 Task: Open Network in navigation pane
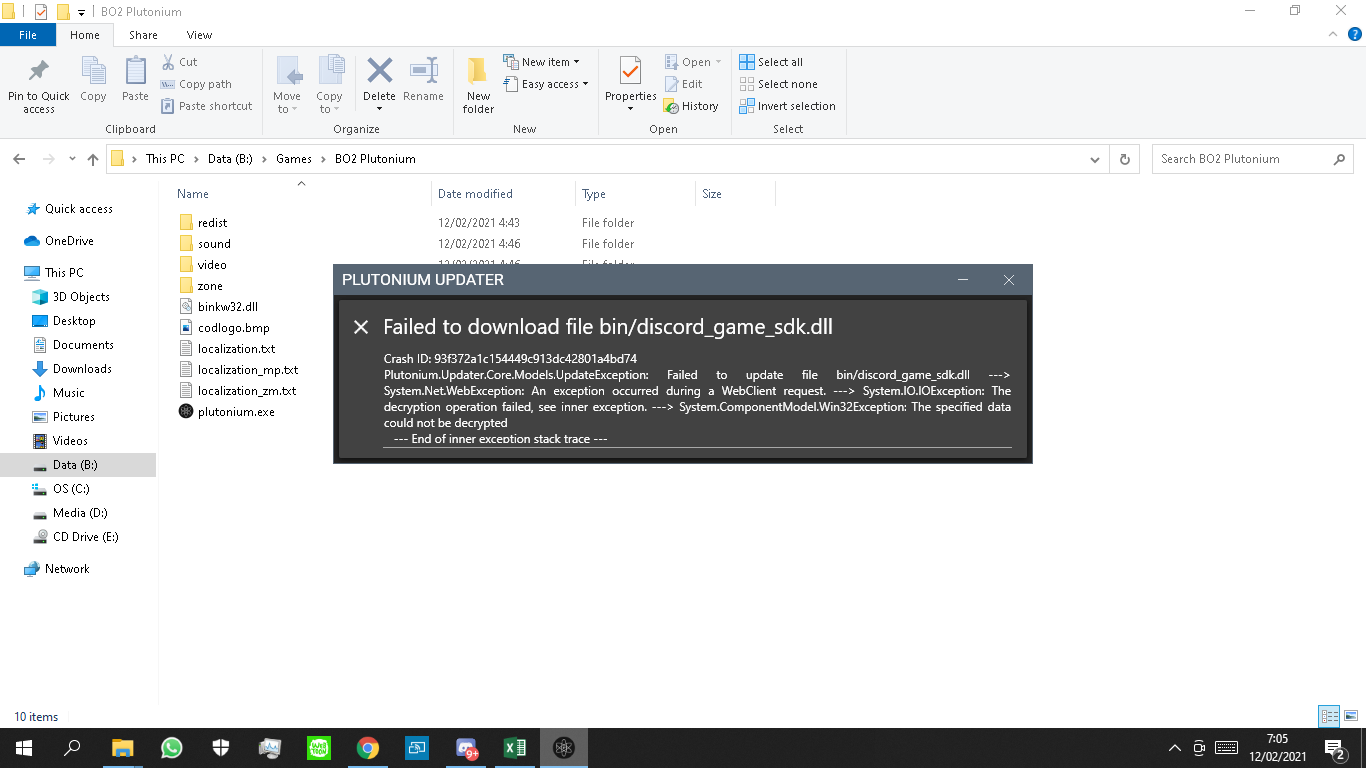(67, 569)
